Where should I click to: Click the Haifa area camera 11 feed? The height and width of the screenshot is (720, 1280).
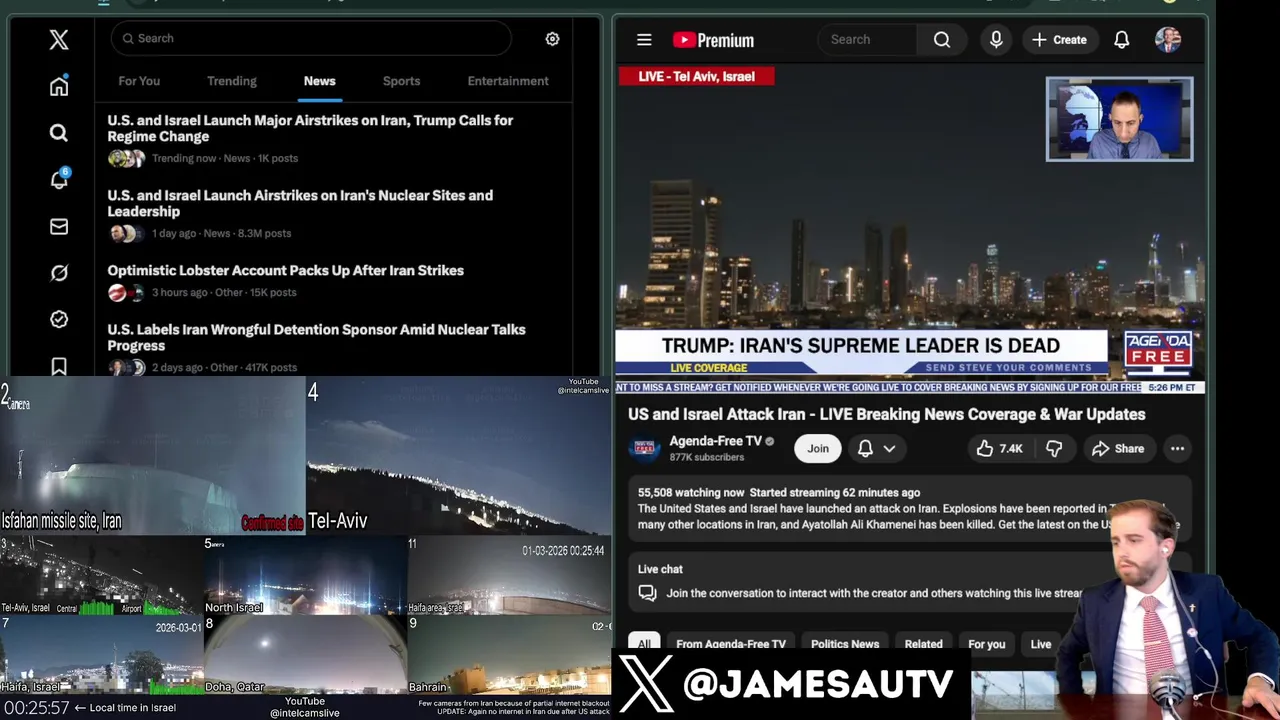click(509, 575)
